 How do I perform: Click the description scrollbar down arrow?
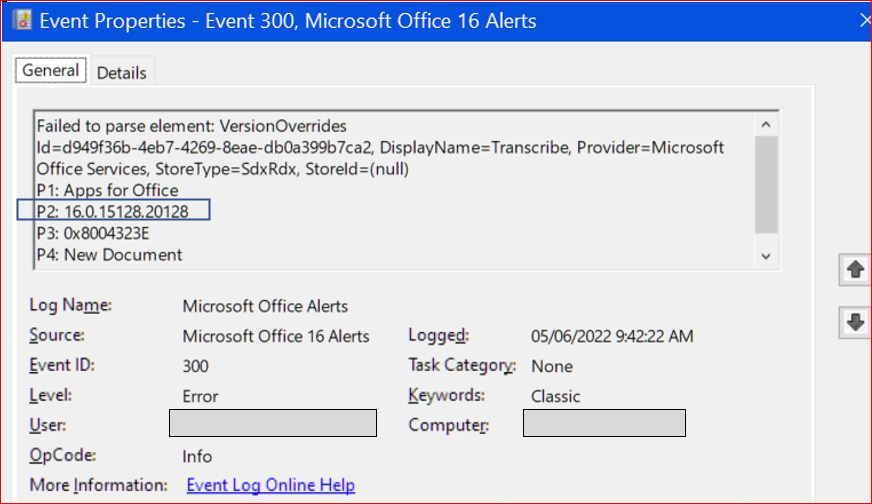tap(766, 256)
